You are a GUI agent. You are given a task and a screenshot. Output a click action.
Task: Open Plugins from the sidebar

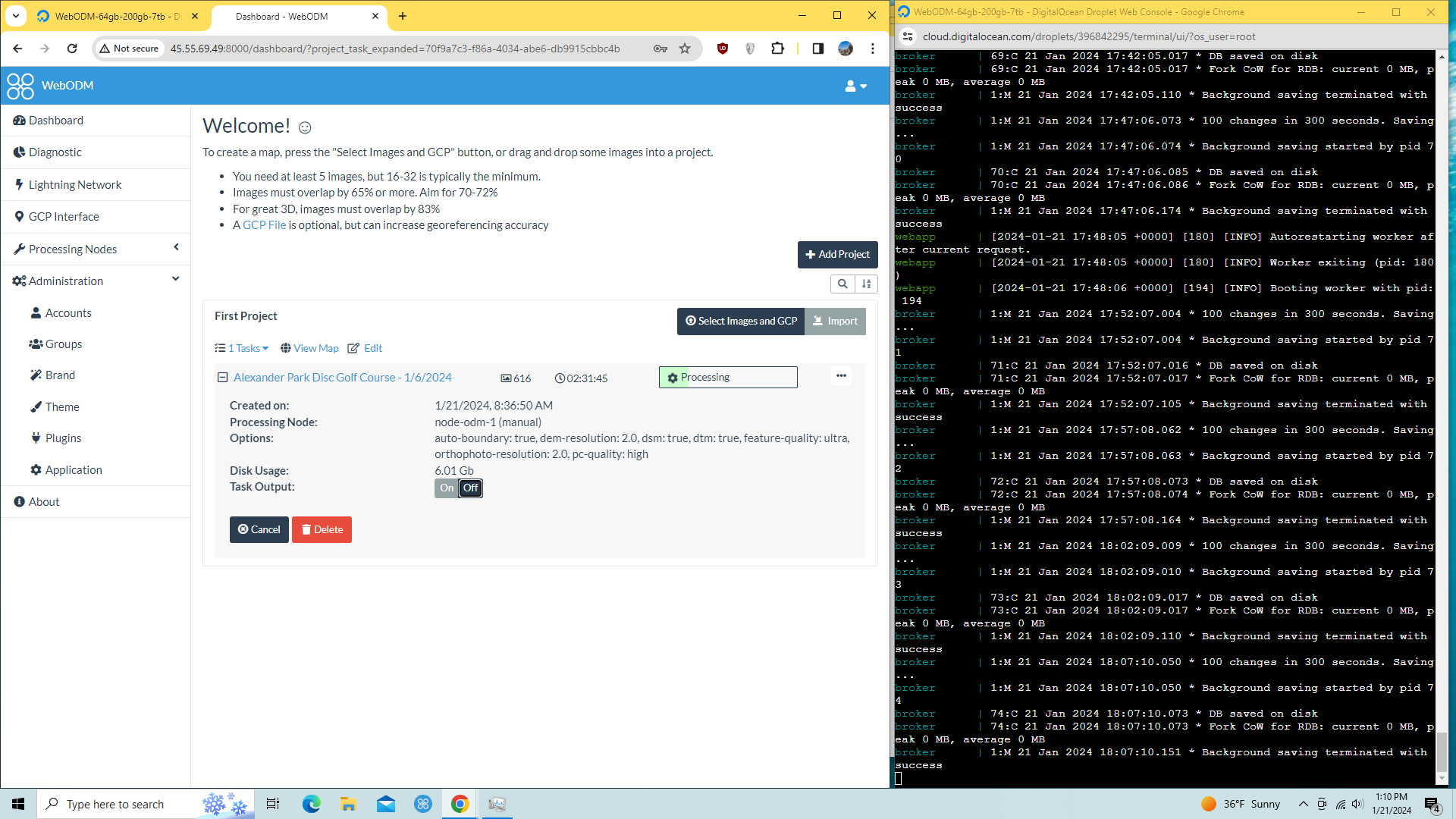(x=62, y=438)
